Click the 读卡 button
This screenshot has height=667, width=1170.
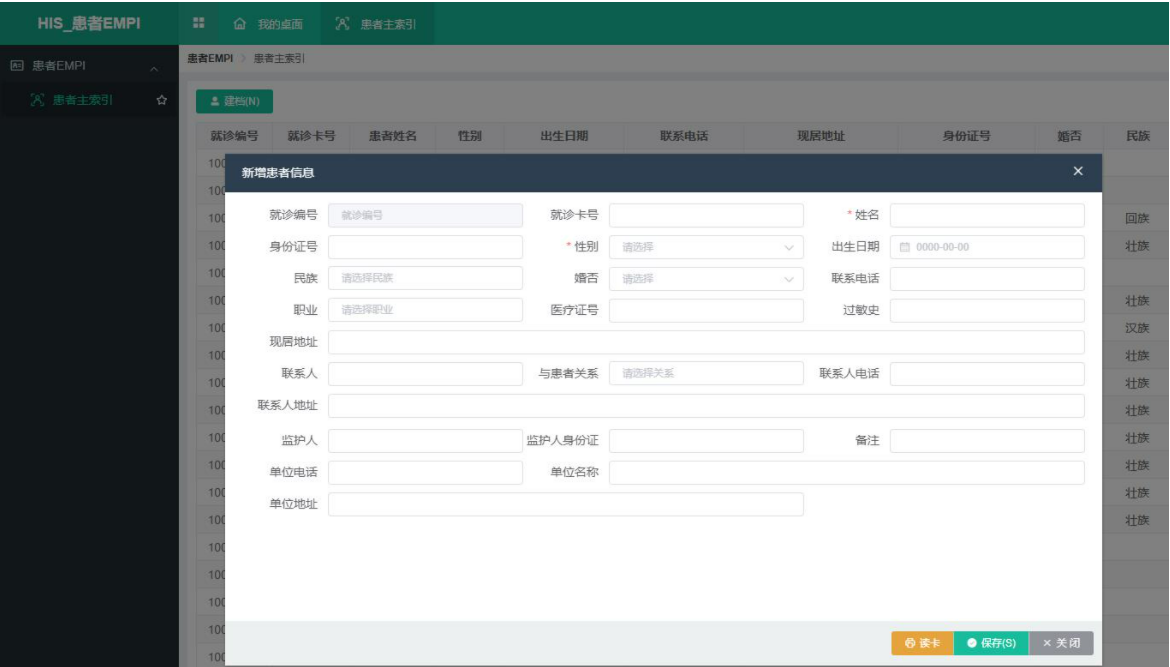tap(922, 642)
